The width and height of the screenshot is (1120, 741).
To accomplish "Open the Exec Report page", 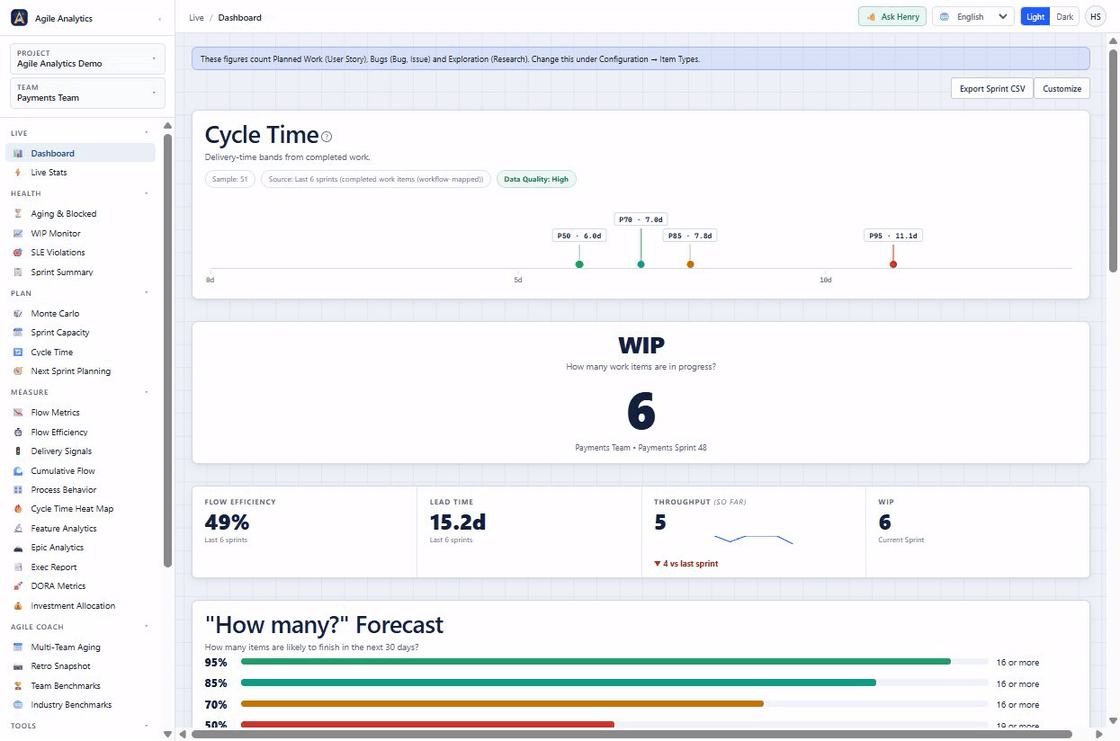I will (80, 567).
